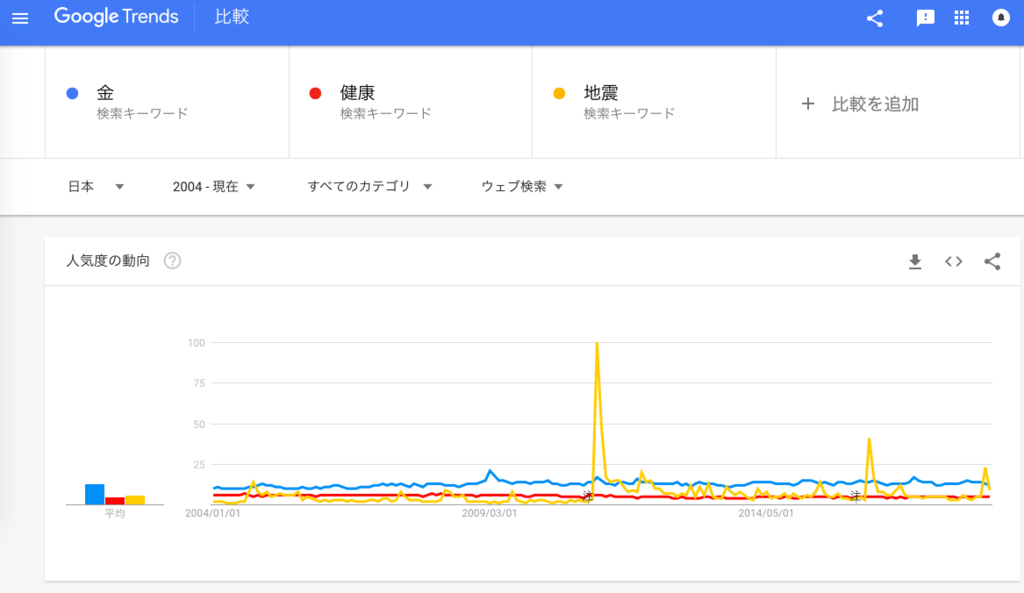Image resolution: width=1024 pixels, height=593 pixels.
Task: Open the Google apps grid
Action: [x=963, y=18]
